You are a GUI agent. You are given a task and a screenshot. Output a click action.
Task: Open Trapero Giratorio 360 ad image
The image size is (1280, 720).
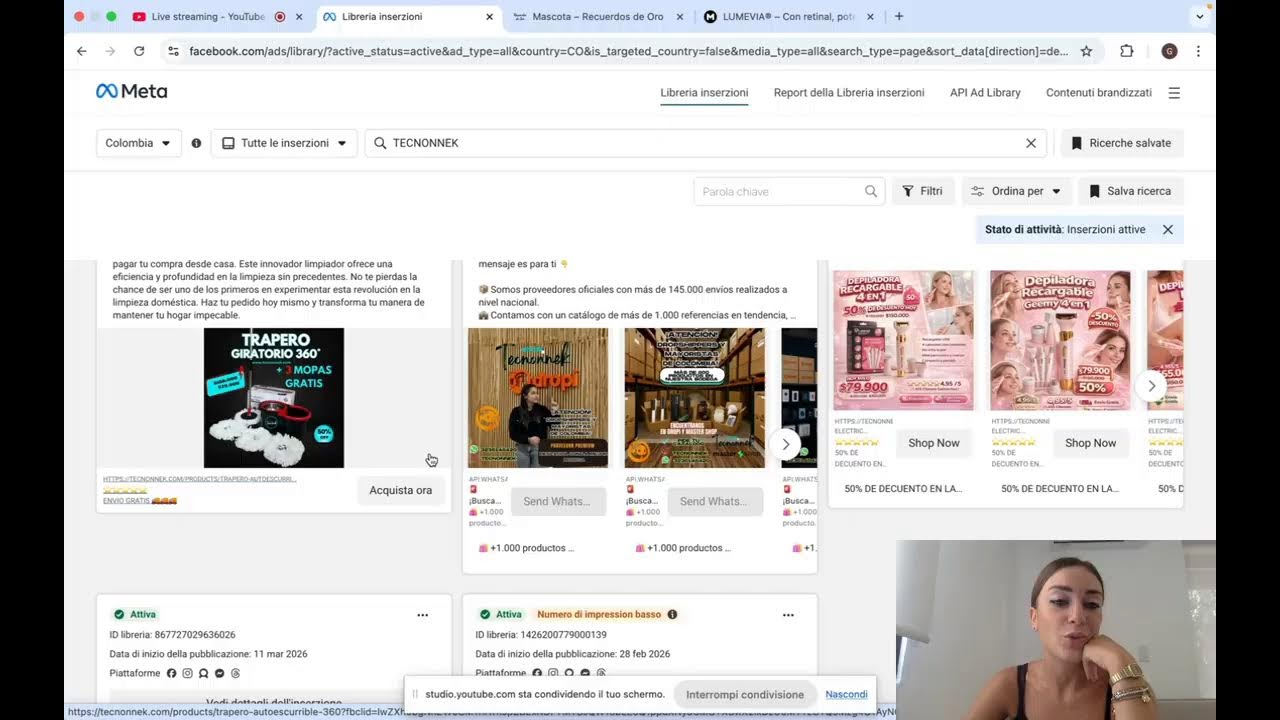click(x=274, y=398)
